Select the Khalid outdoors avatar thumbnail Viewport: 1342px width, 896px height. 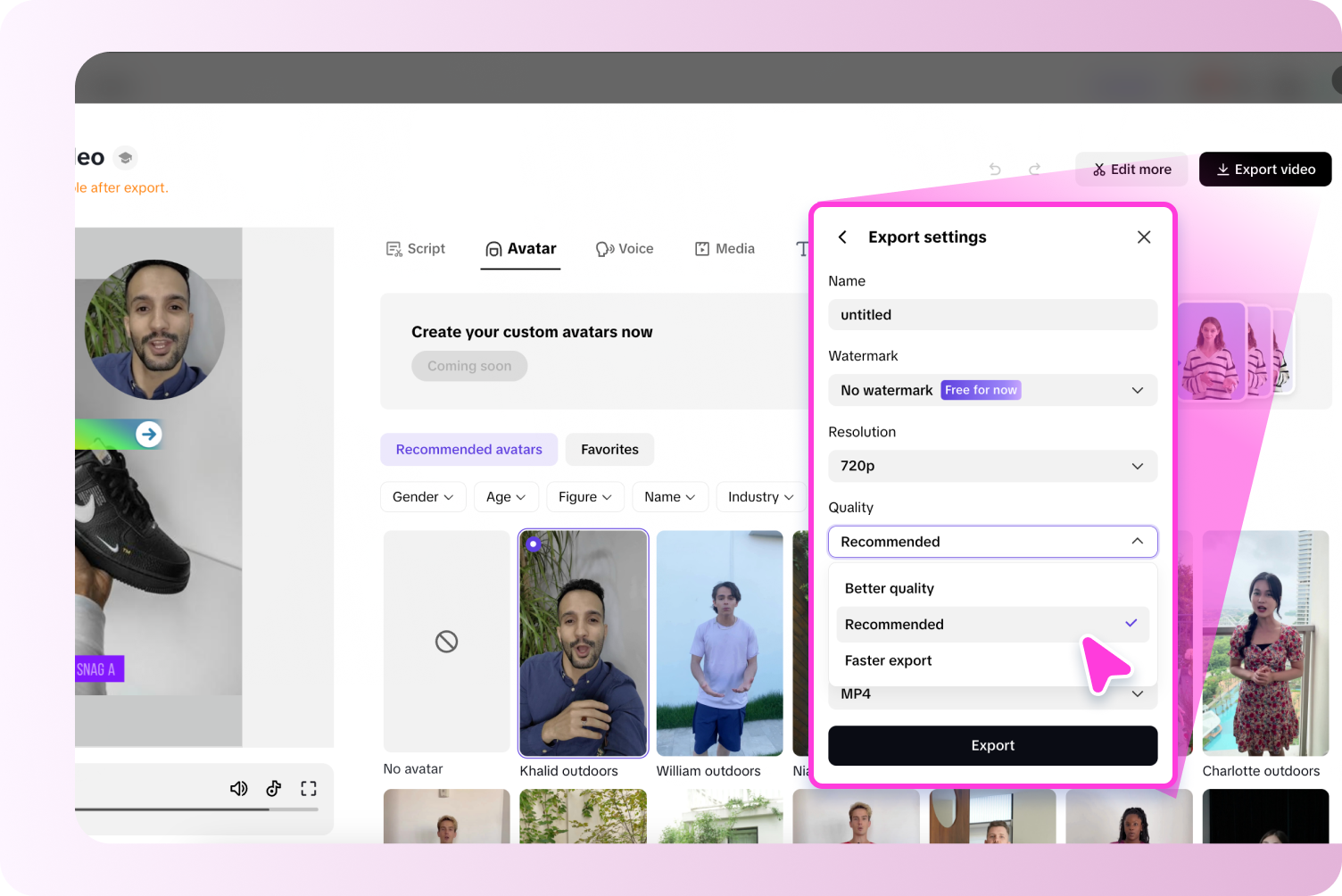pyautogui.click(x=583, y=643)
